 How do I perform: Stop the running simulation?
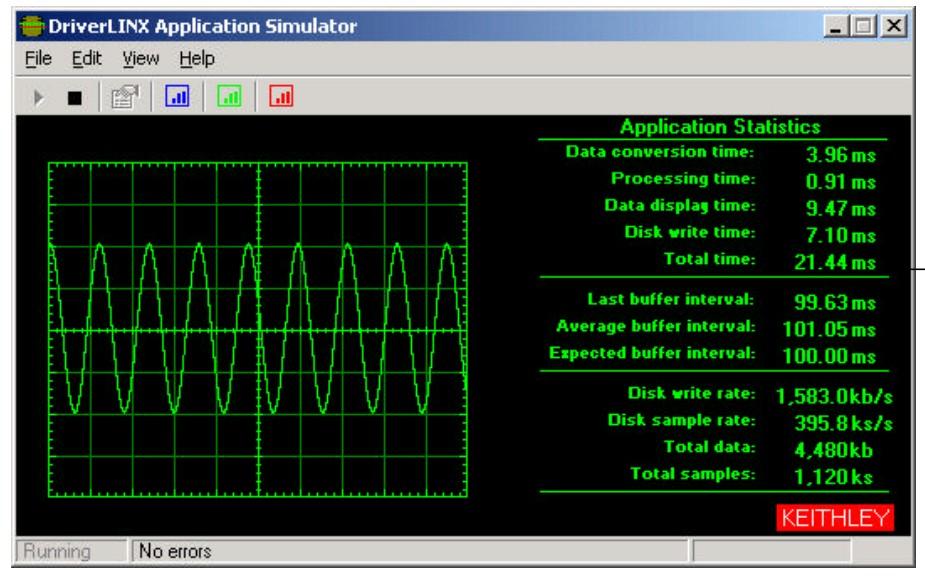(x=74, y=97)
